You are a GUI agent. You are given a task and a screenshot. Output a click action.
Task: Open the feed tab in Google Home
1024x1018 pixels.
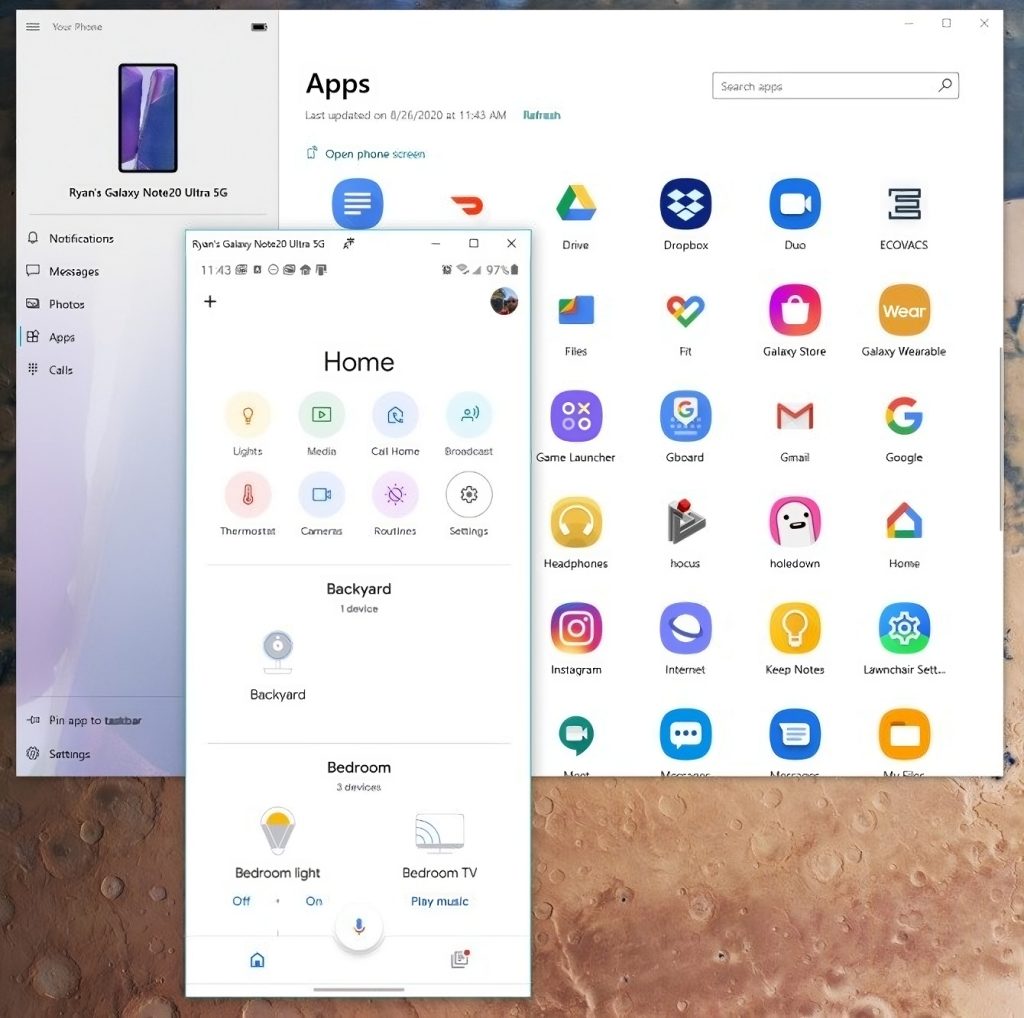pyautogui.click(x=459, y=958)
